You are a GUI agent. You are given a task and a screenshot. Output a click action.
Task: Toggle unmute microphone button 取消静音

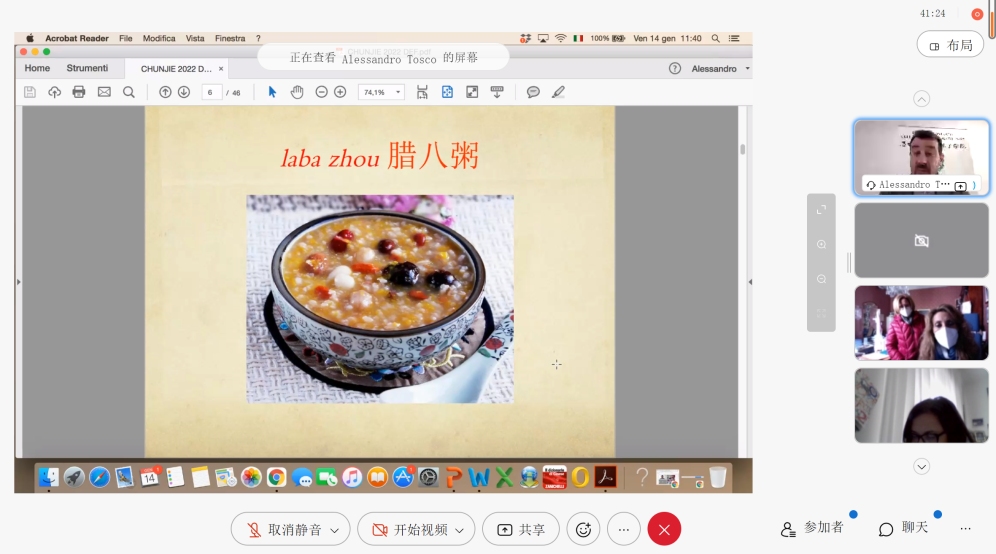(284, 529)
